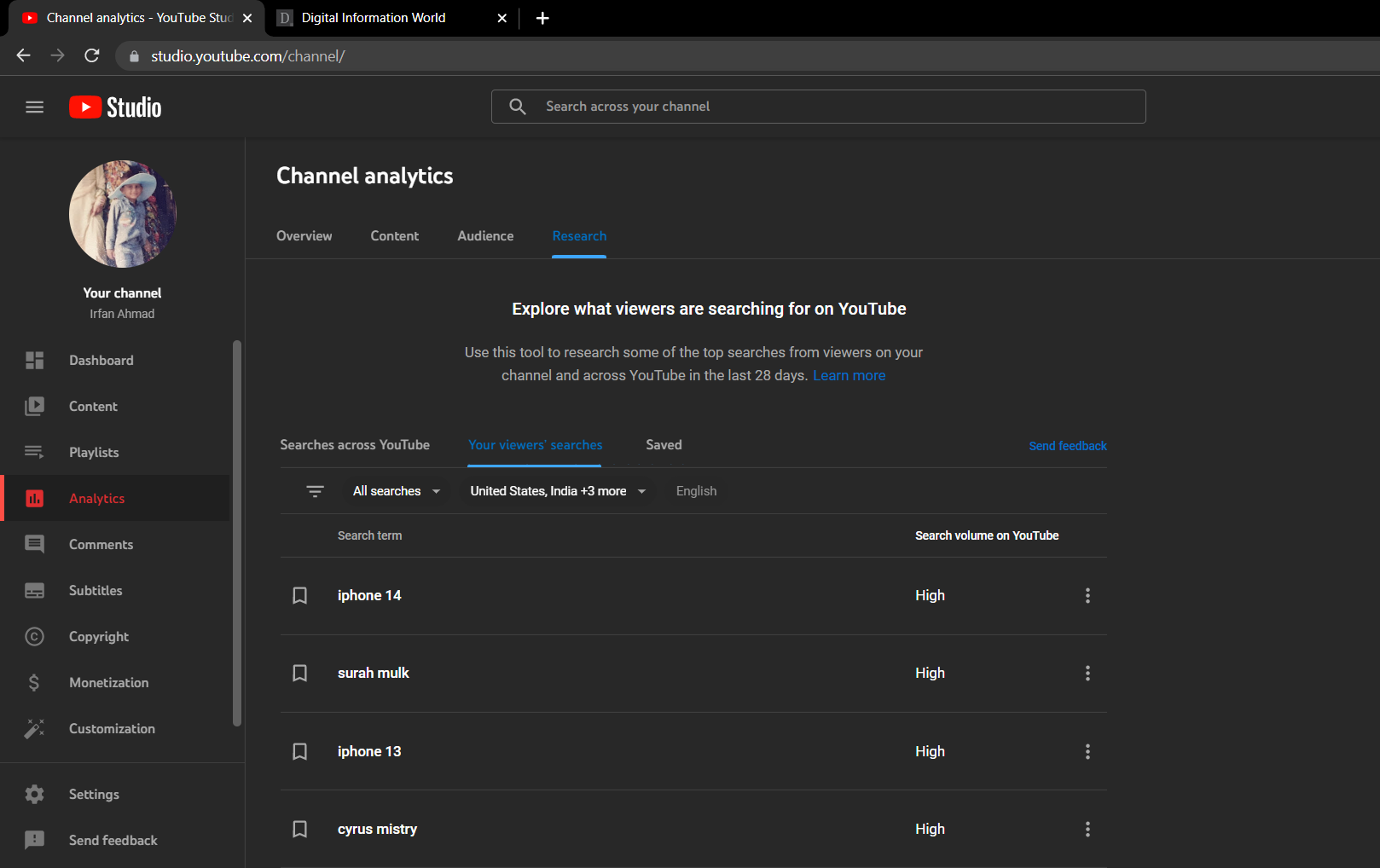Screen dimensions: 1380x868
Task: Save the iphone 13 search term
Action: coord(300,752)
